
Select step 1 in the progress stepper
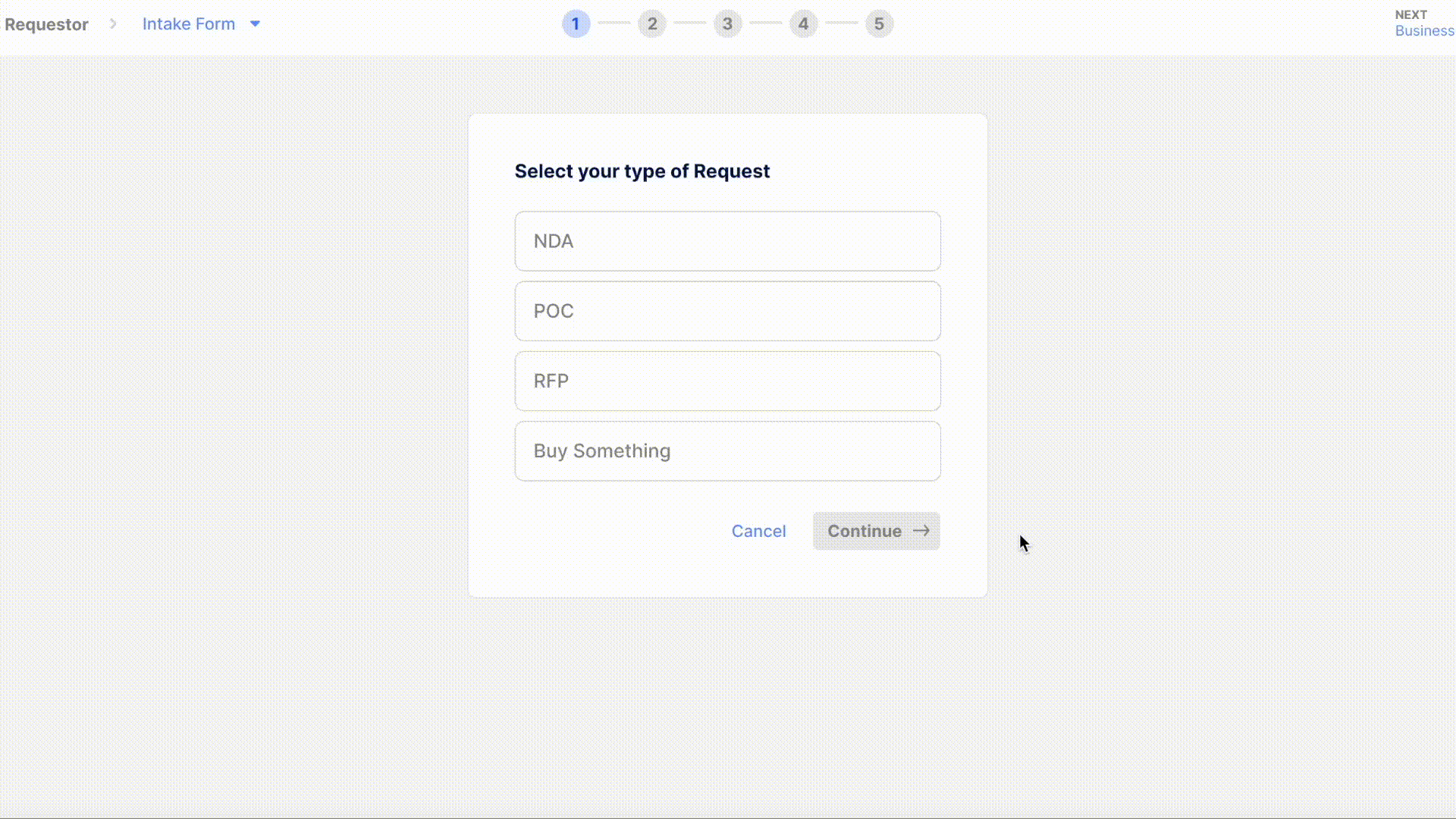[x=576, y=24]
